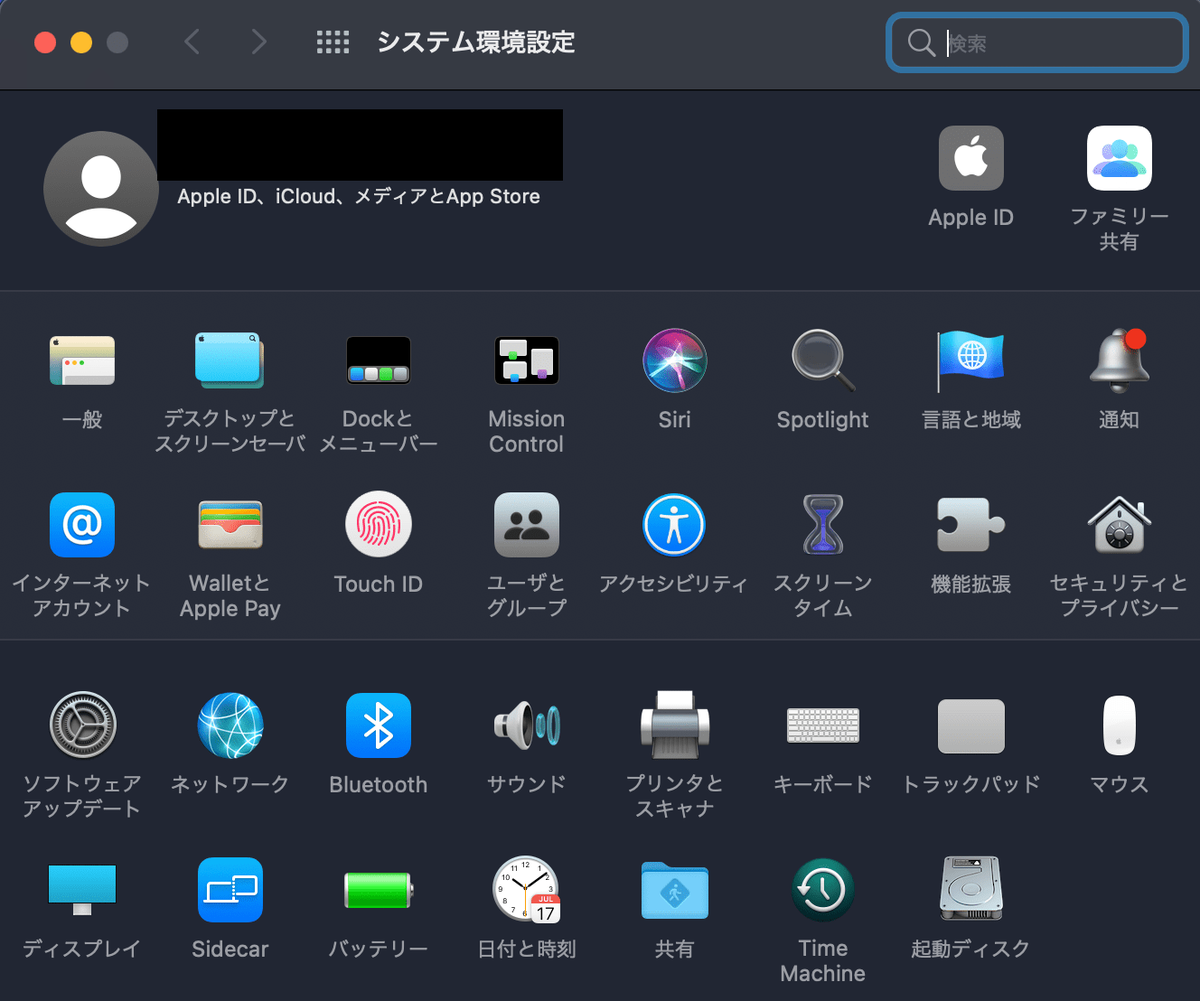The height and width of the screenshot is (1001, 1200).
Task: Open ネットワーク preferences
Action: (230, 725)
